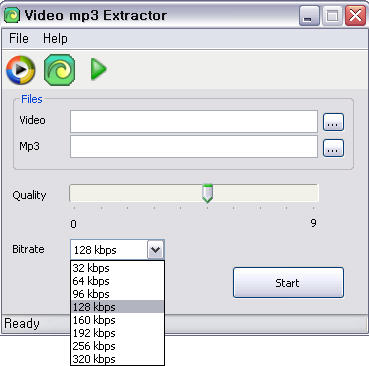The image size is (369, 366).
Task: Close the Video mp3 Extractor window
Action: (355, 16)
